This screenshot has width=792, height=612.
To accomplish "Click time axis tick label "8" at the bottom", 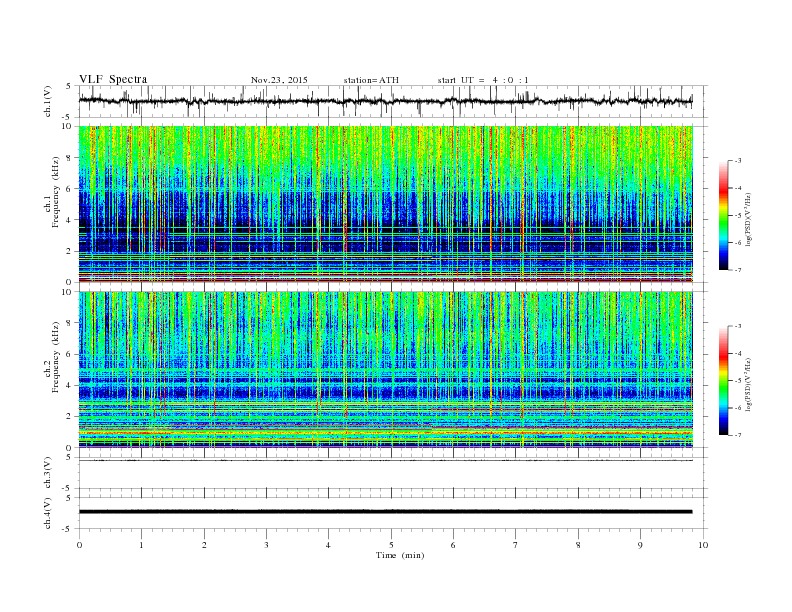I will [x=578, y=545].
